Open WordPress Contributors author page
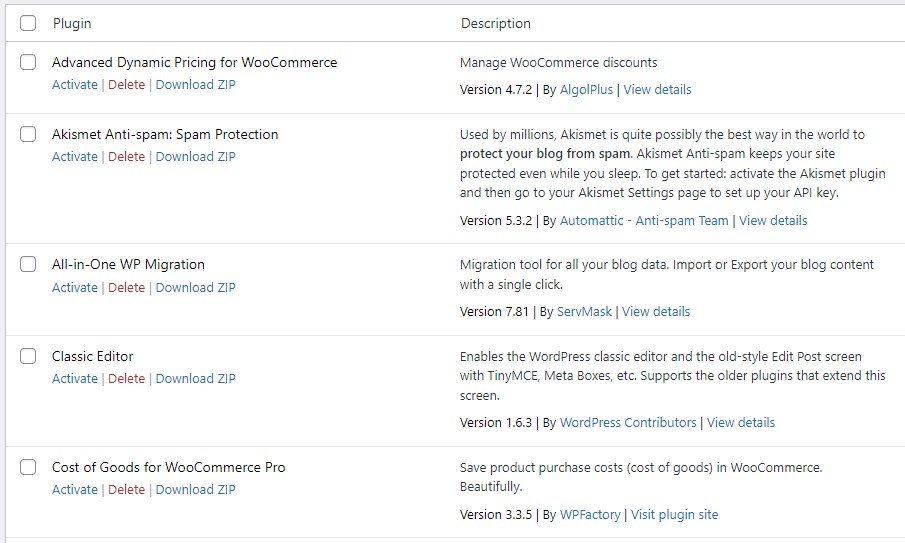 628,423
